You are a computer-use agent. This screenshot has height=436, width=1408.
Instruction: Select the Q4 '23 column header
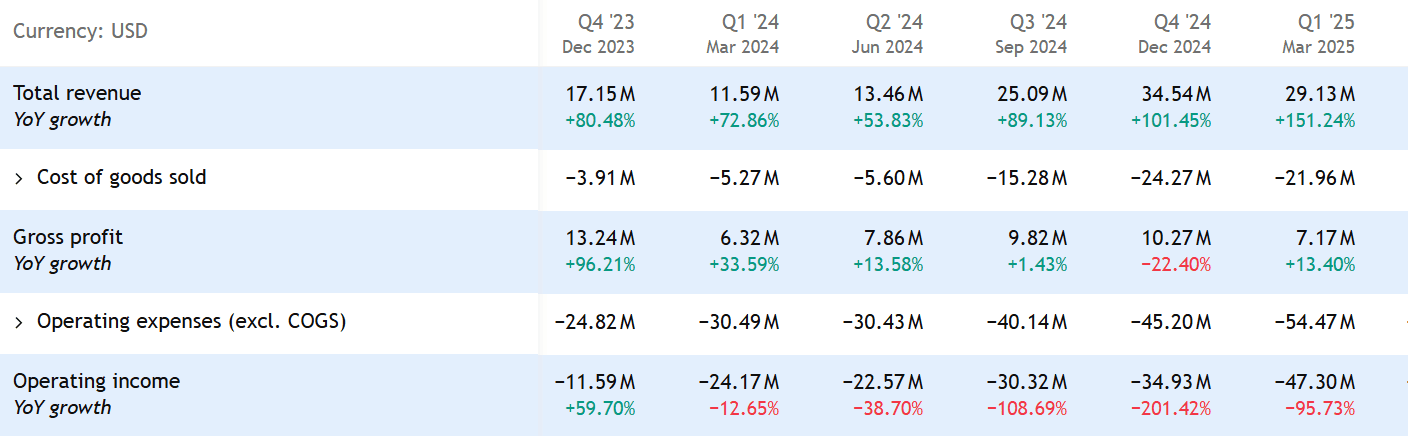coord(606,21)
